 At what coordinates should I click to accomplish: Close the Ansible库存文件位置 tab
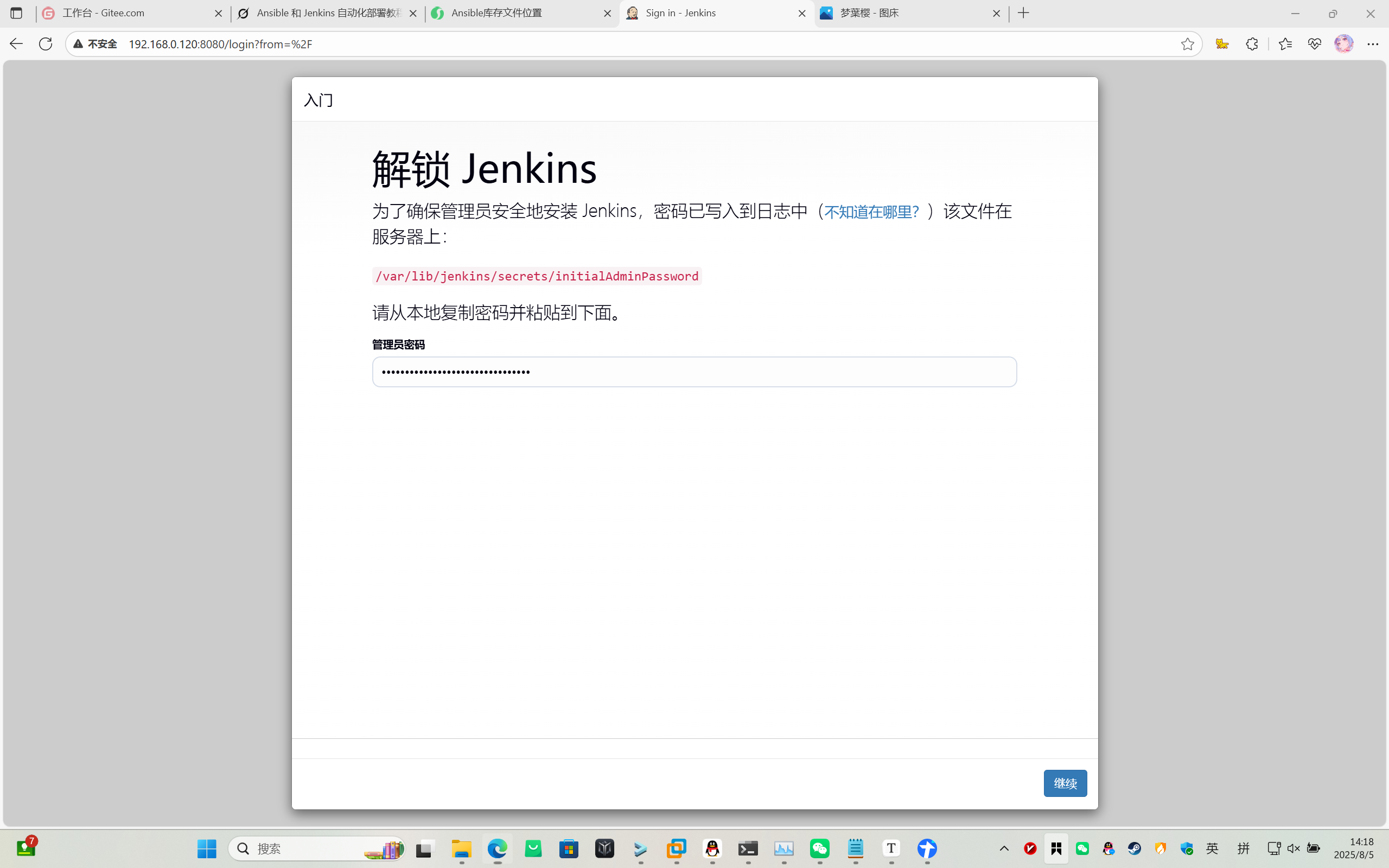pyautogui.click(x=607, y=13)
